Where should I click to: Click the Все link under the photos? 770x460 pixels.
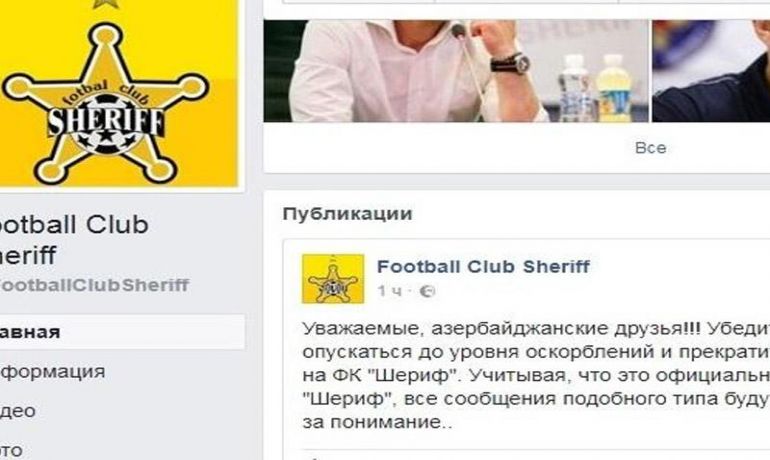(x=651, y=148)
